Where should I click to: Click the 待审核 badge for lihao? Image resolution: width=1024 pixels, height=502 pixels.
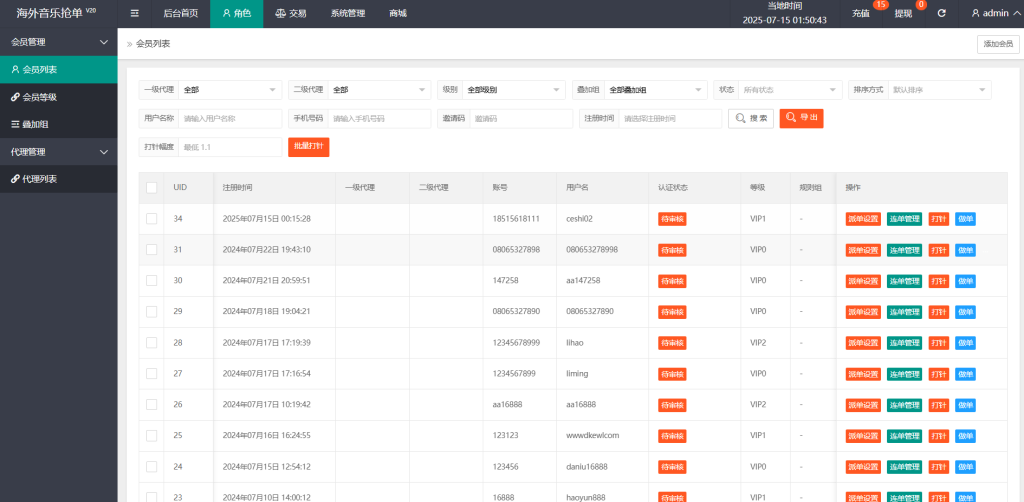tap(672, 343)
